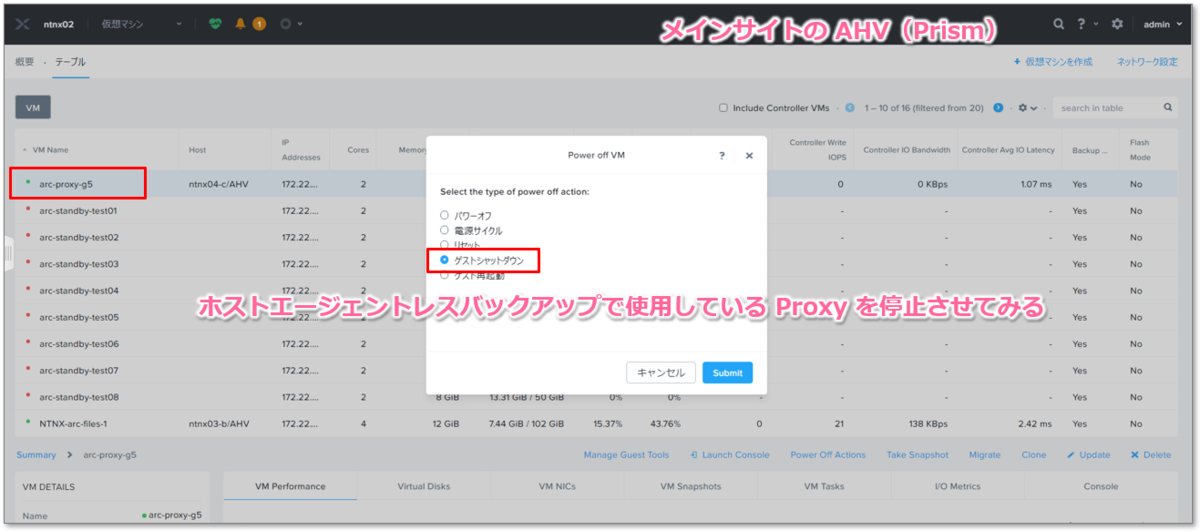The width and height of the screenshot is (1200, 531).
Task: Click the Nutanix X logo icon
Action: click(24, 23)
